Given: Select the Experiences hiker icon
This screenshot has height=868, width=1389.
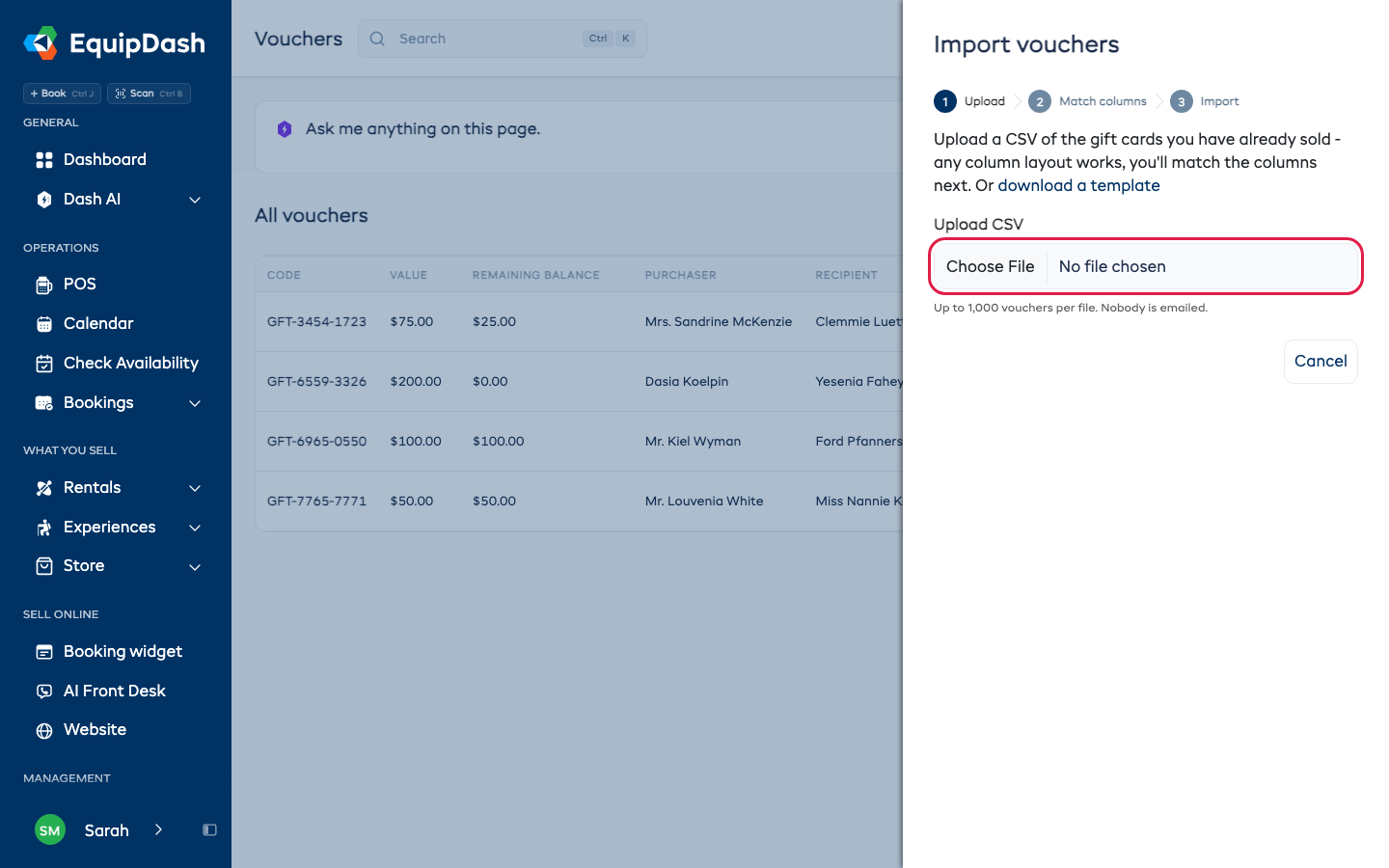Looking at the screenshot, I should click(44, 528).
